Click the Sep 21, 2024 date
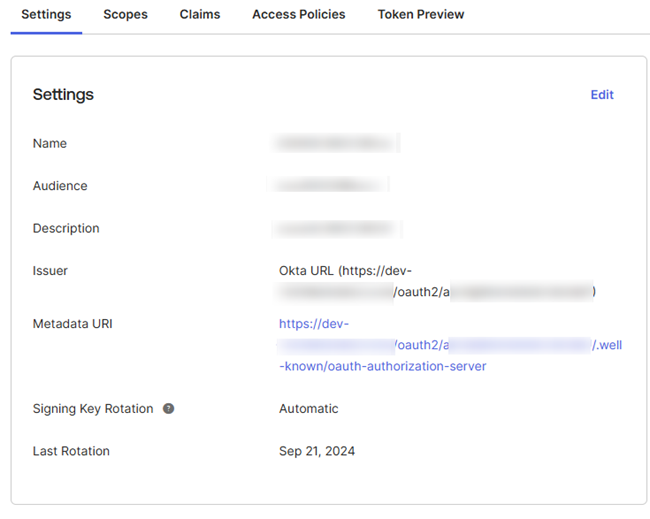The image size is (650, 519). (316, 451)
